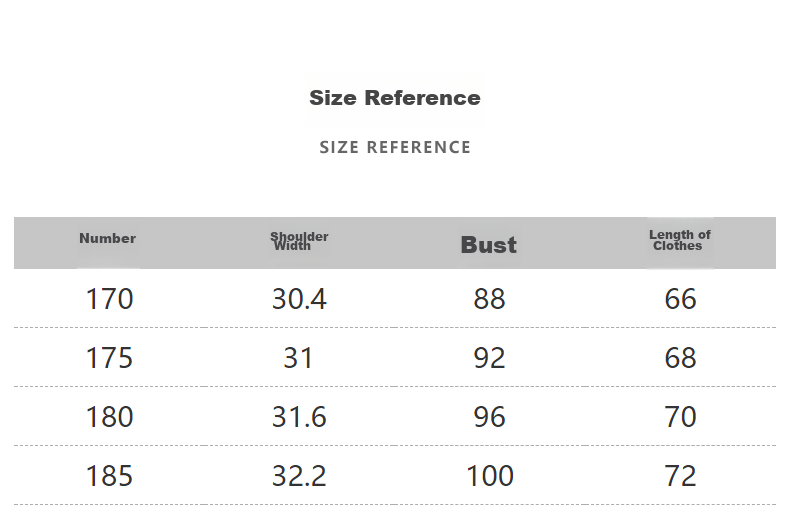Select the Number column header
The image size is (790, 505).
pyautogui.click(x=107, y=238)
